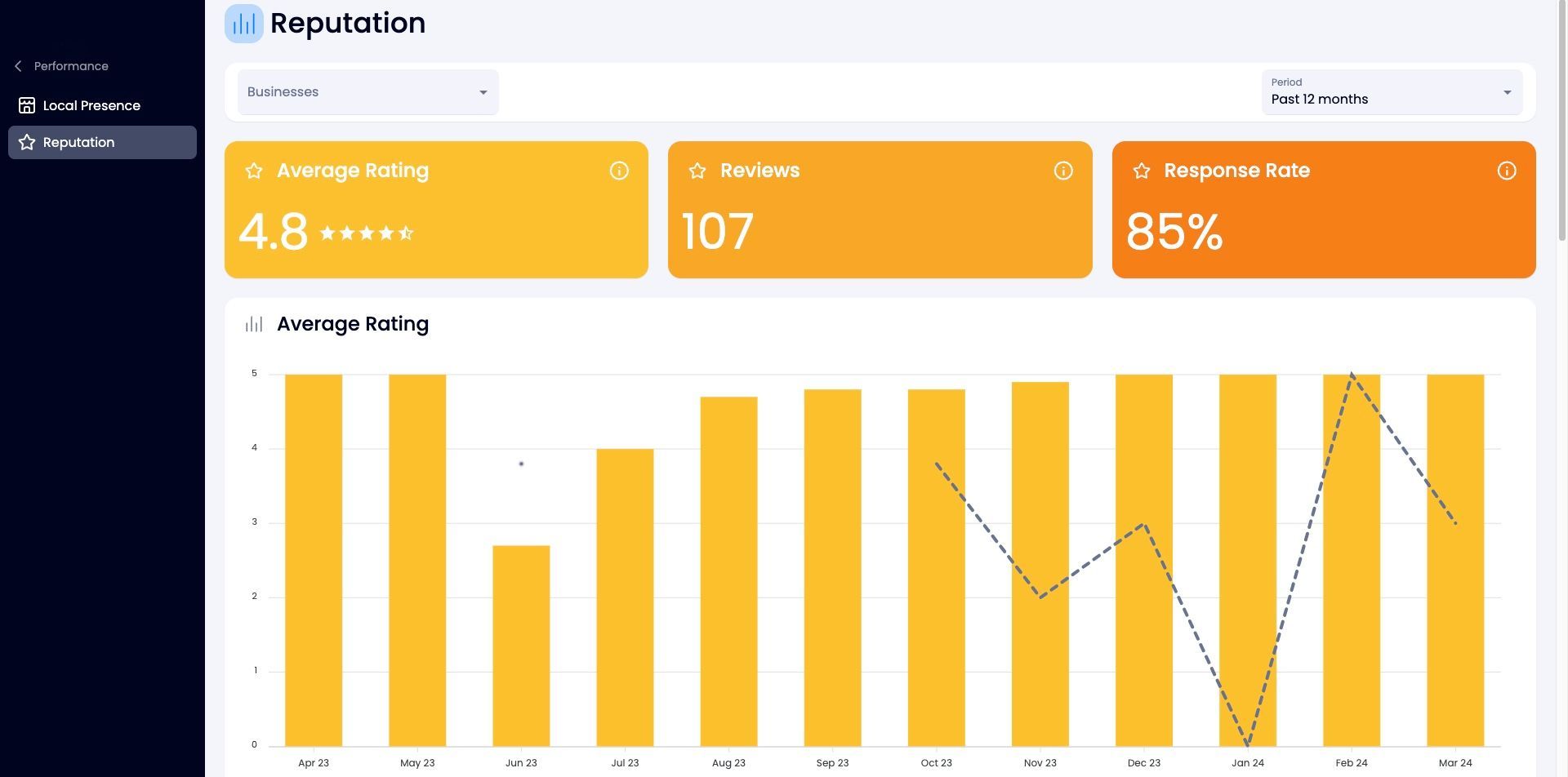Image resolution: width=1568 pixels, height=777 pixels.
Task: Click the Reputation page heading
Action: (x=348, y=23)
